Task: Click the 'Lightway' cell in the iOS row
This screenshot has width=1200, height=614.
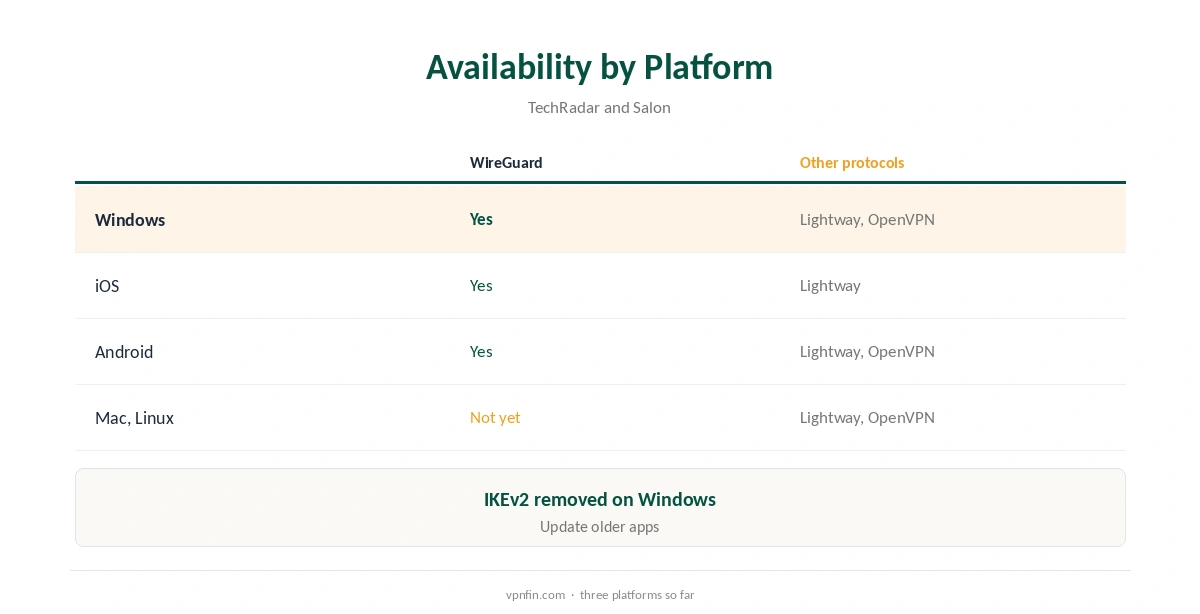Action: [x=830, y=285]
